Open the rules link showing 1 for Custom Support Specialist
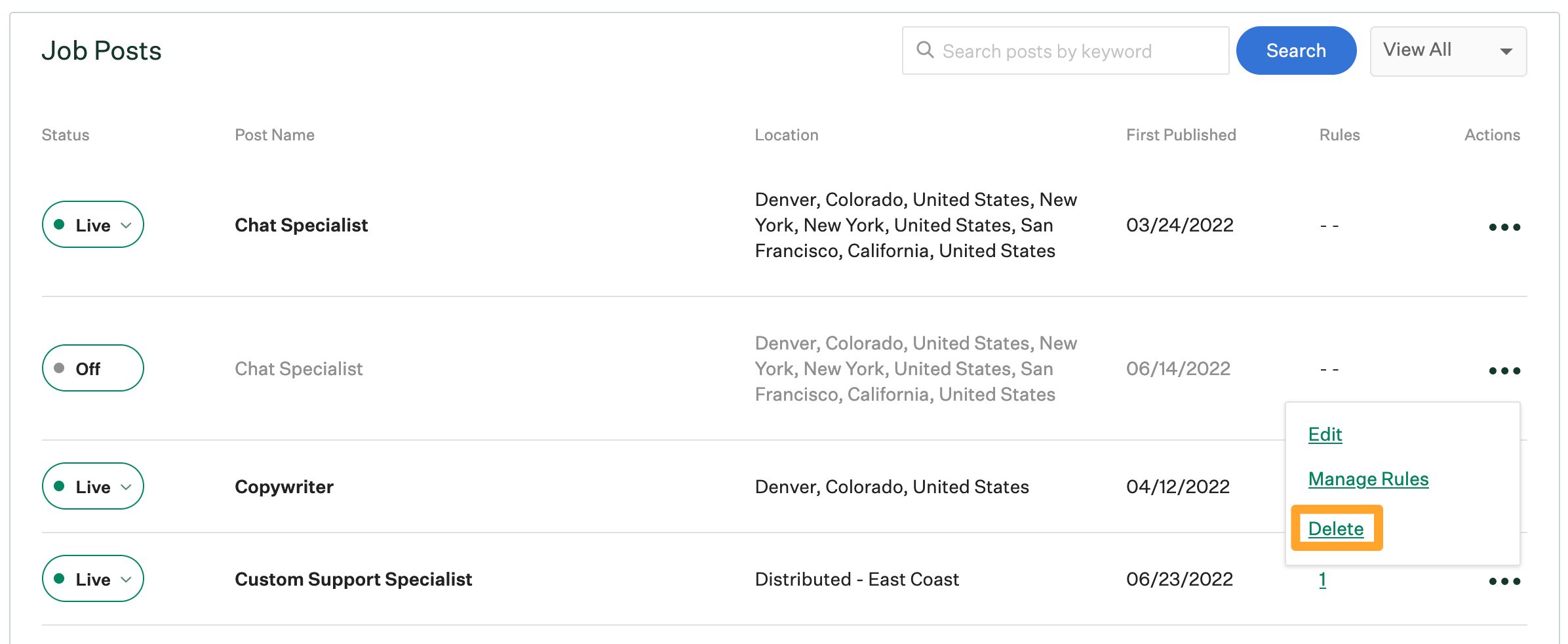The width and height of the screenshot is (1568, 644). pyautogui.click(x=1322, y=579)
